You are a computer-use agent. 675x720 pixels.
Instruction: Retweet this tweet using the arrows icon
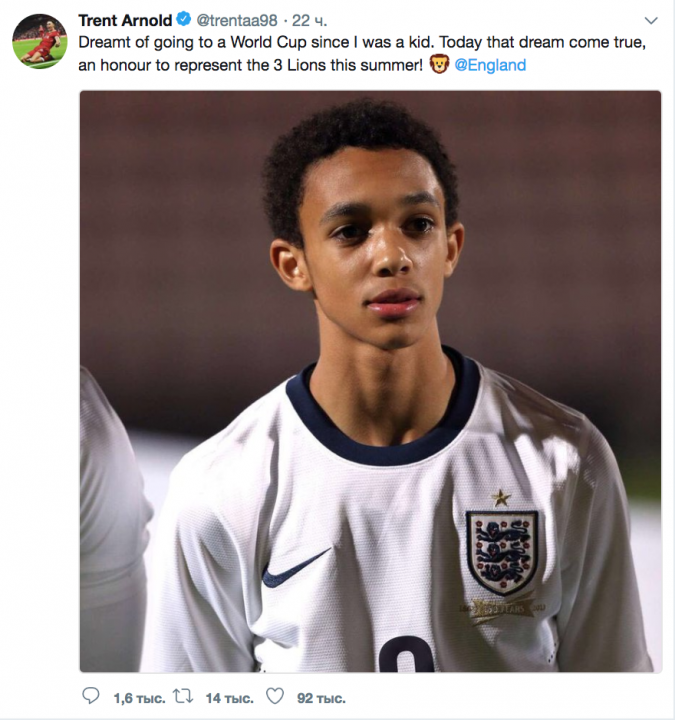(184, 696)
